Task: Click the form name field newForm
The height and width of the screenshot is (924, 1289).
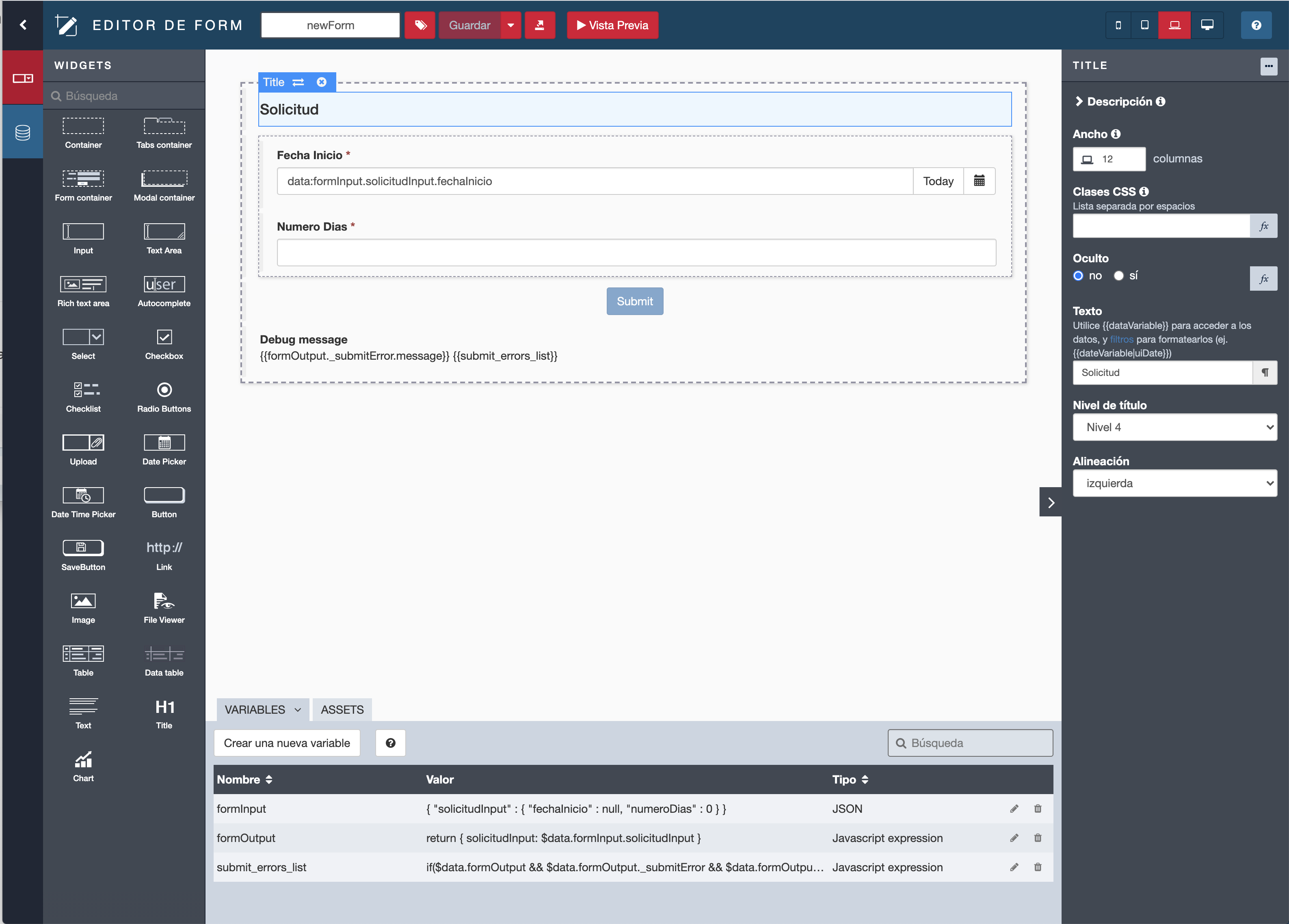Action: point(330,25)
